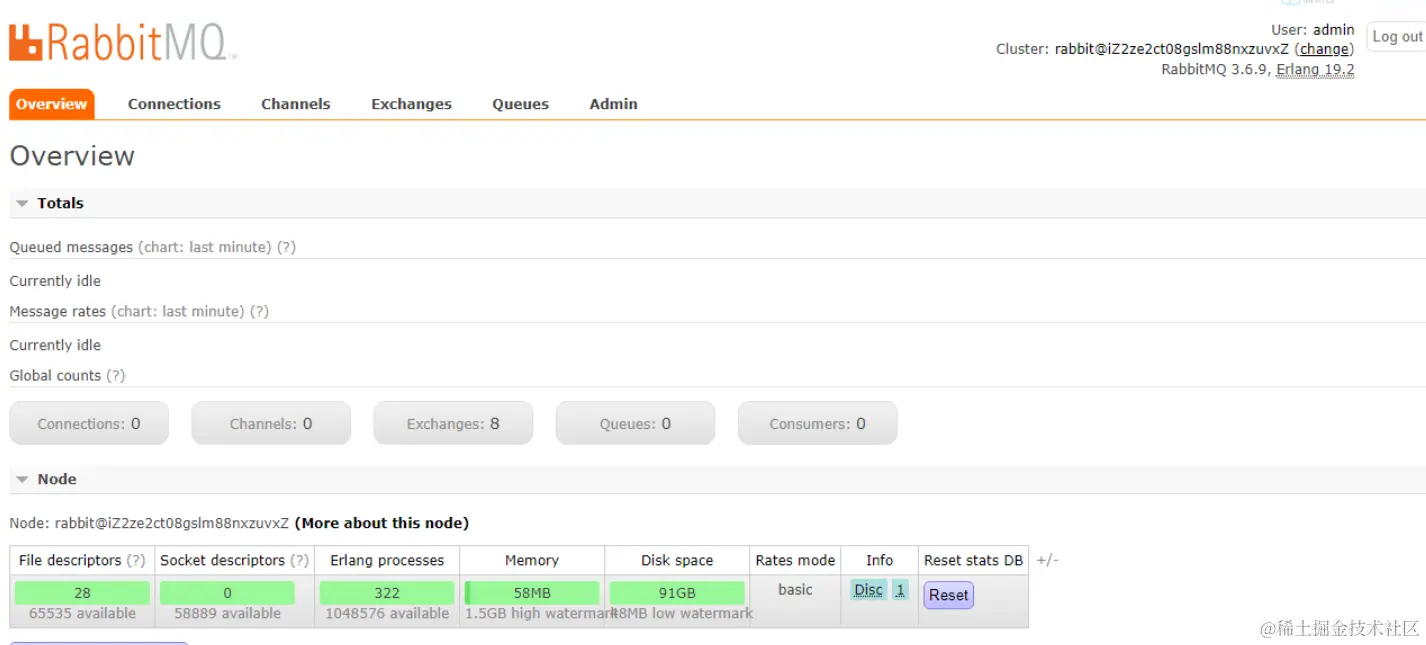Click the Rates mode column header
Image resolution: width=1426 pixels, height=645 pixels.
[x=795, y=560]
